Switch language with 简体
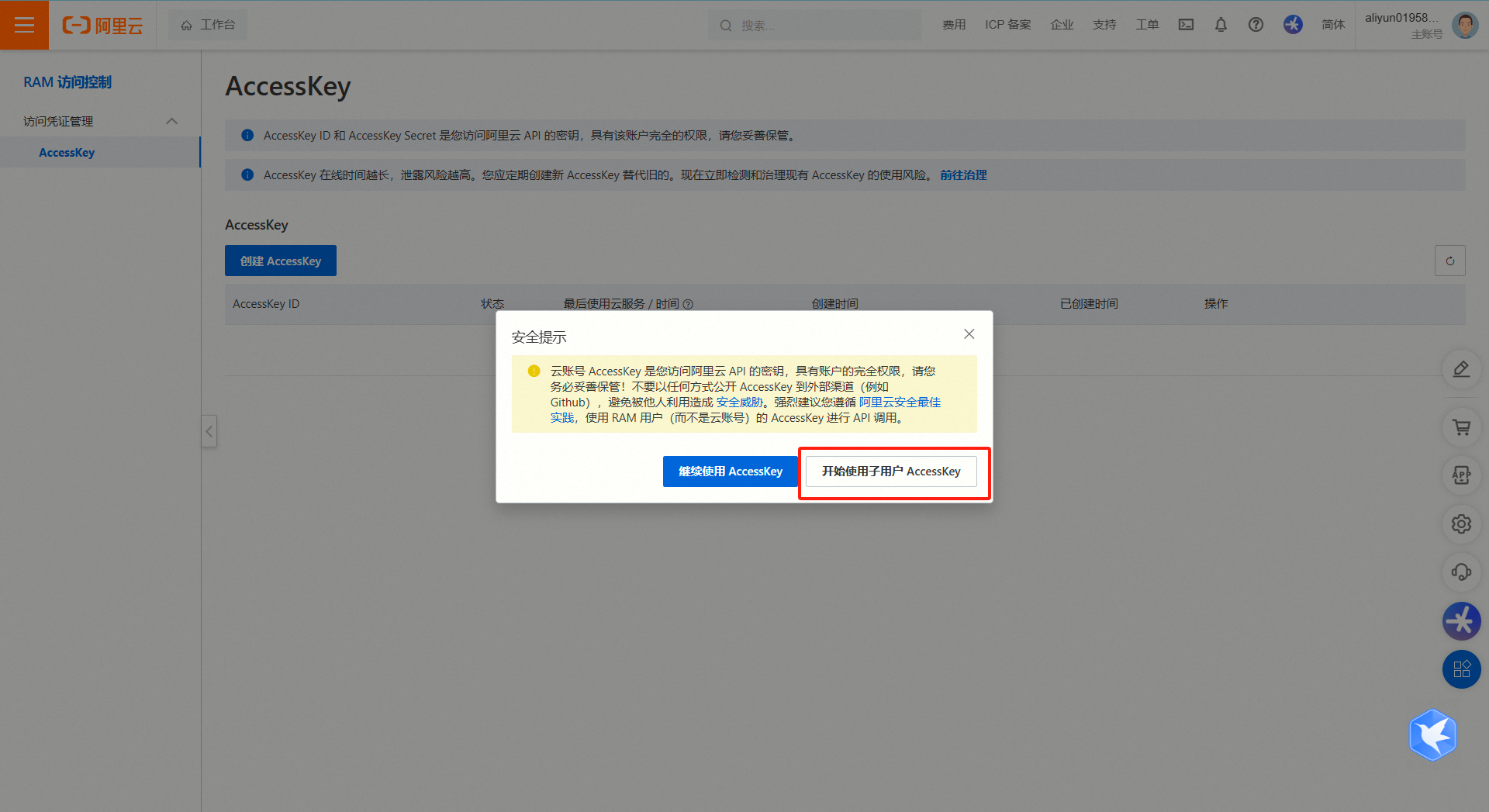 (x=1333, y=25)
